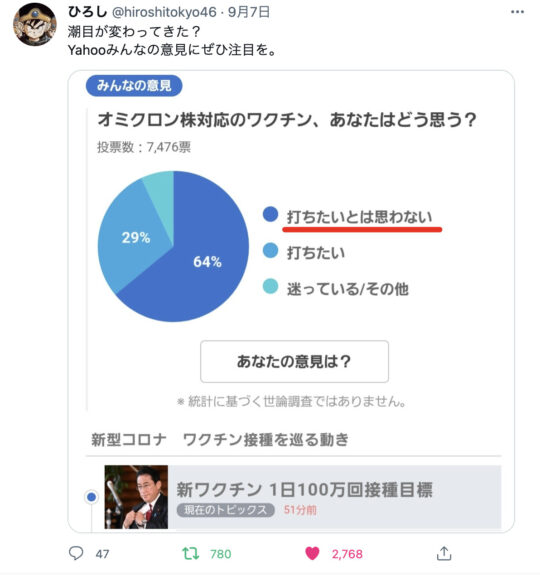Click the share upload icon
Image resolution: width=540 pixels, height=575 pixels.
[444, 553]
